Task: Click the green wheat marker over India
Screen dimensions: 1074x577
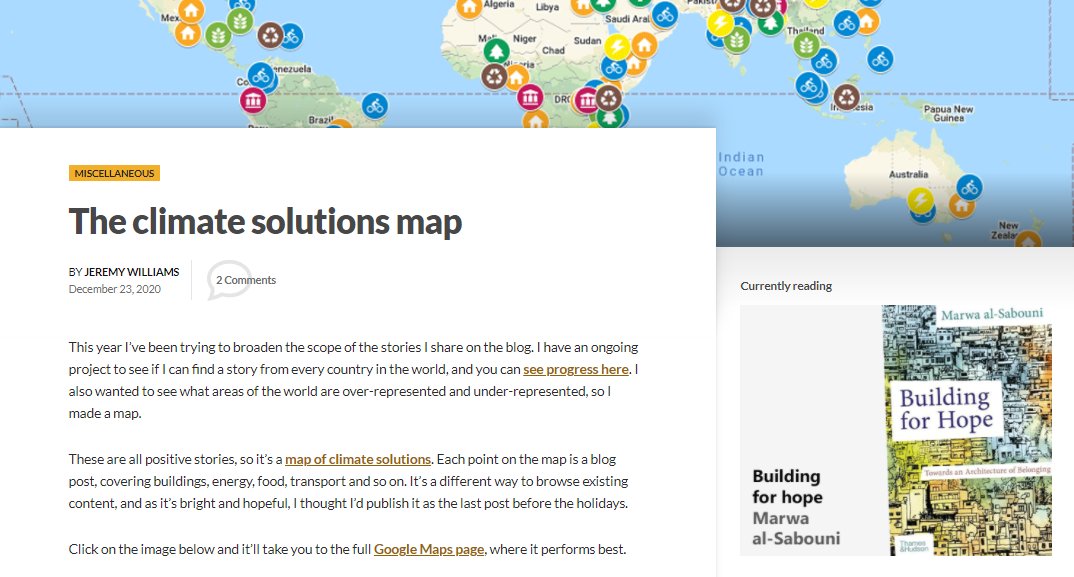Action: point(736,40)
